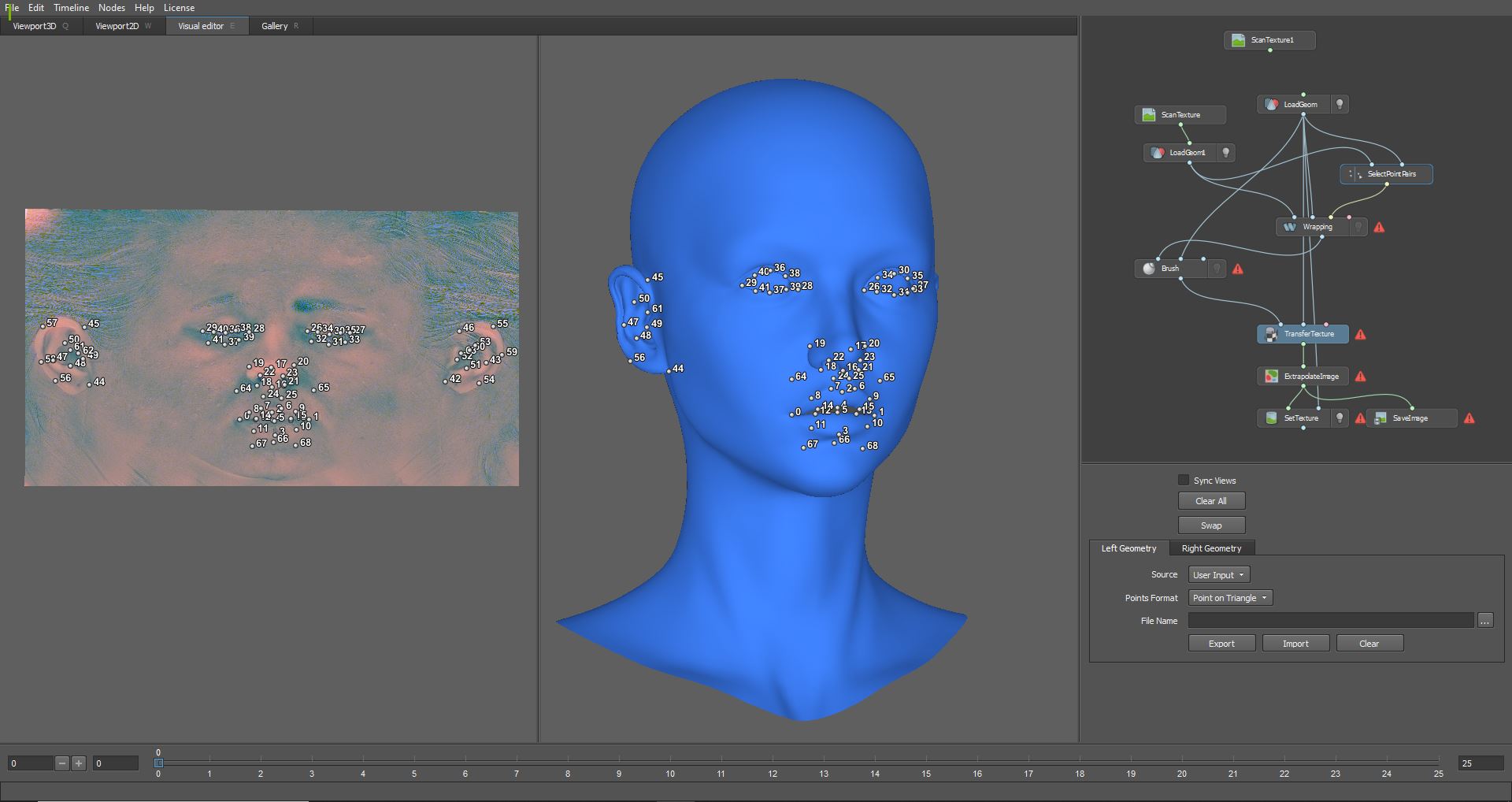
Task: Click the ExtrapolateImage node icon
Action: click(x=1271, y=377)
